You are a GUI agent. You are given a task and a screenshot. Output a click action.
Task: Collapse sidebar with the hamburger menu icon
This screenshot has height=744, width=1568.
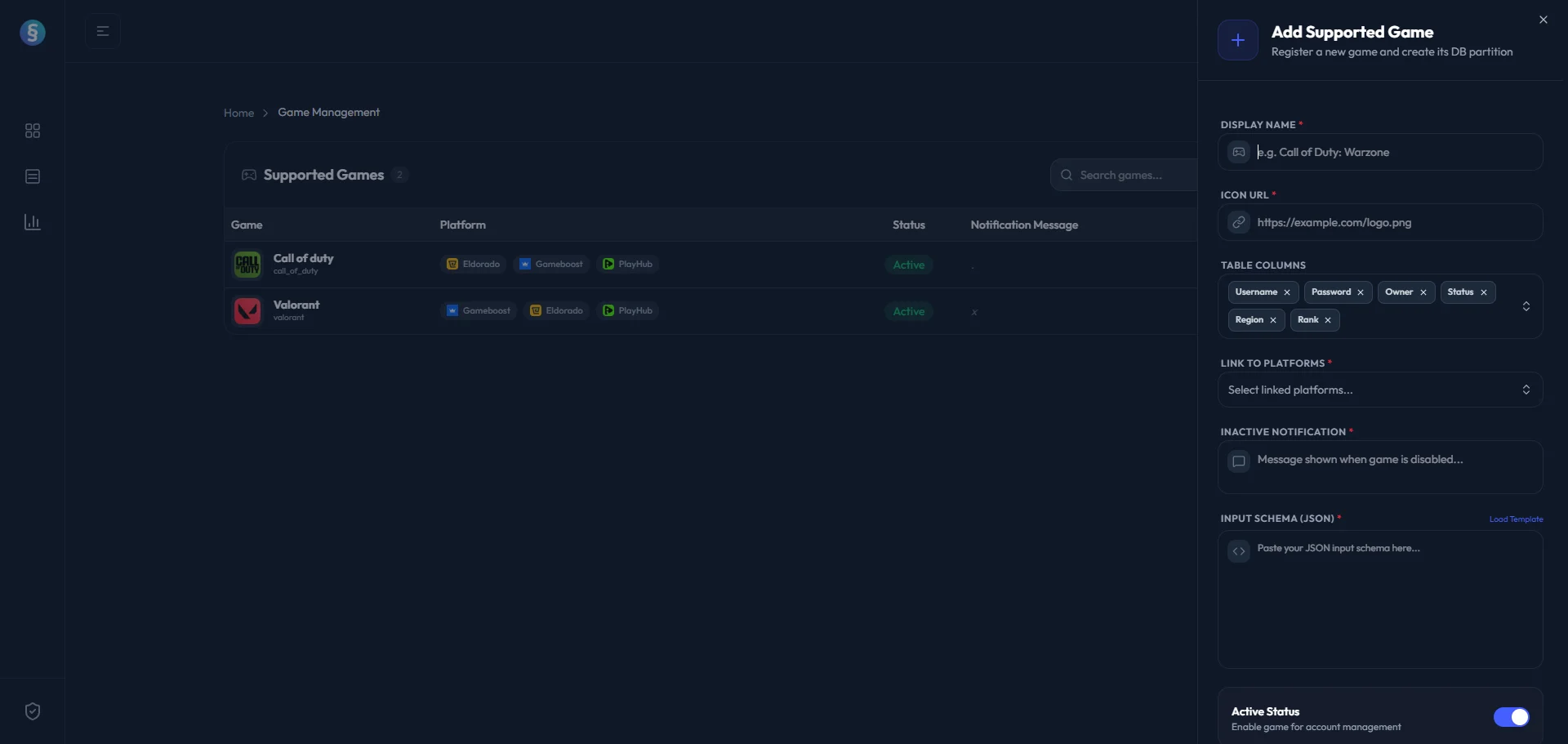point(103,31)
